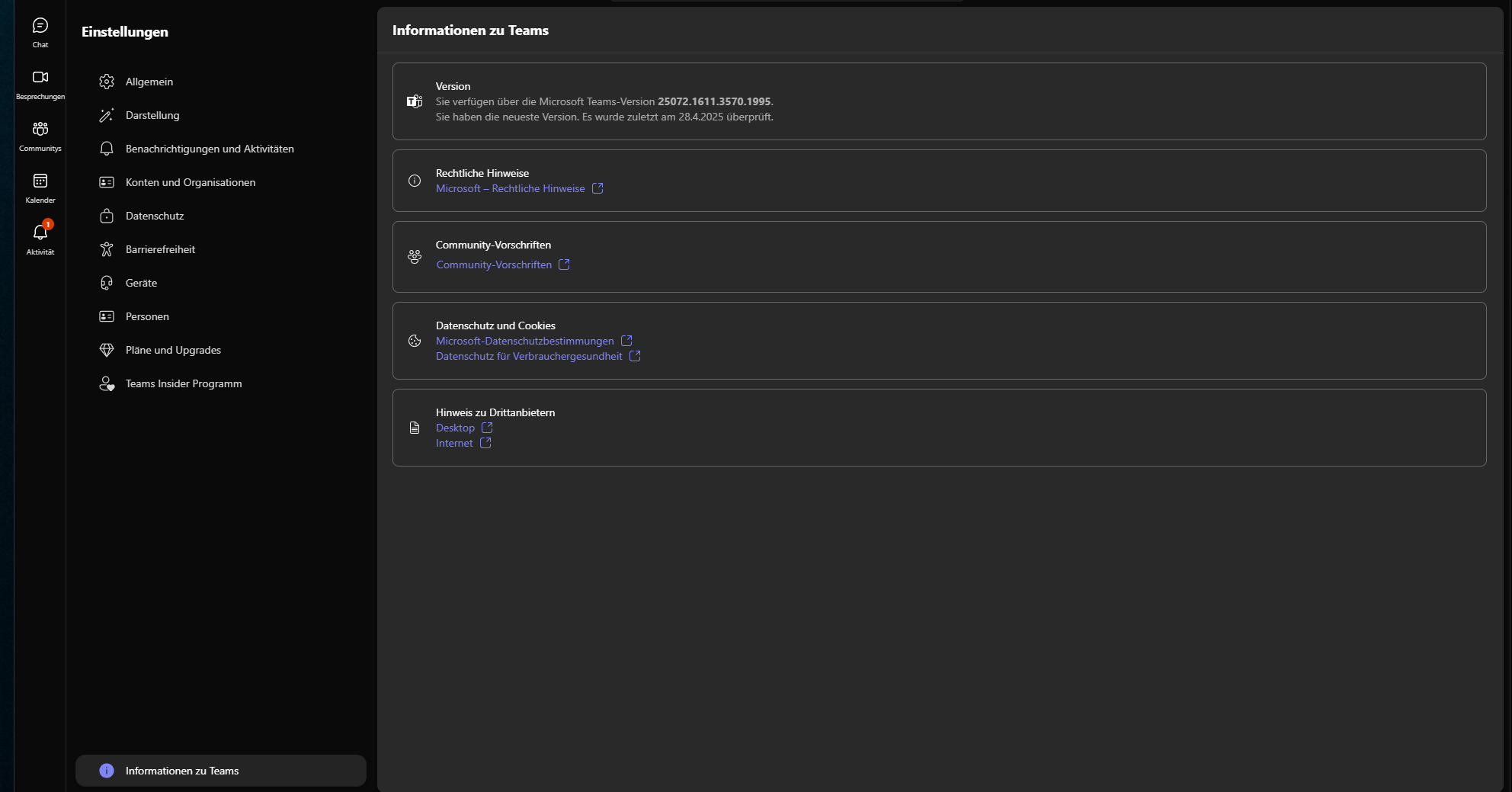The height and width of the screenshot is (792, 1512).
Task: Click the Barrierefreiheit accessibility icon
Action: 107,249
